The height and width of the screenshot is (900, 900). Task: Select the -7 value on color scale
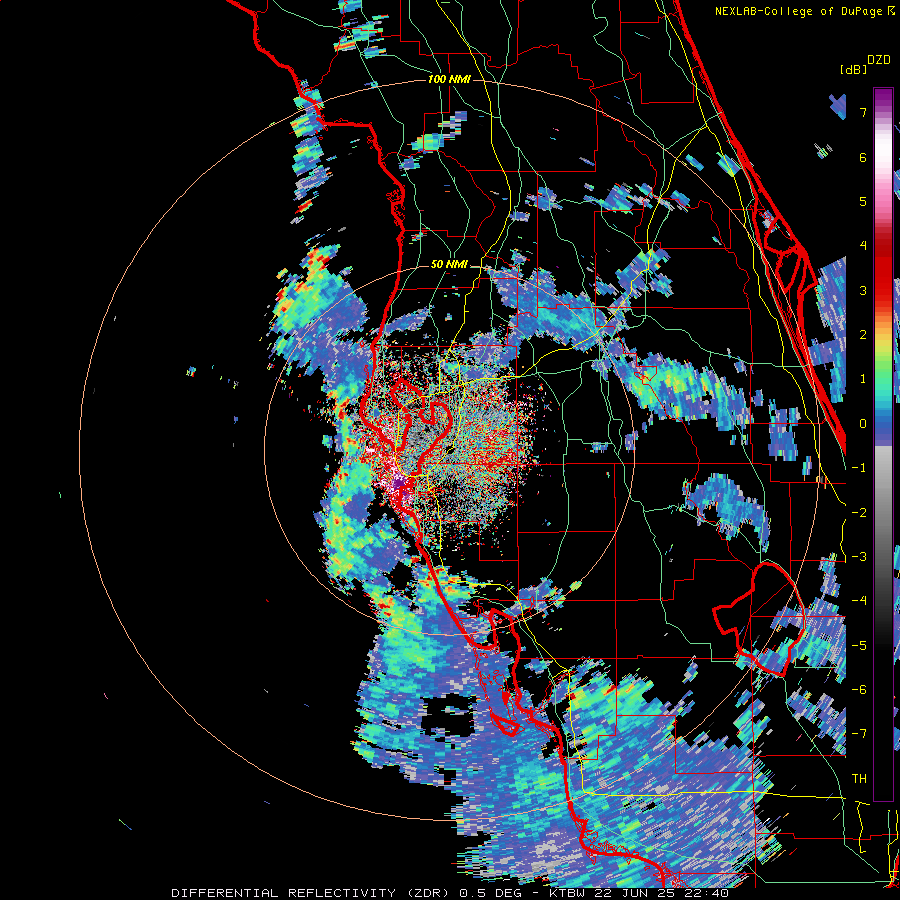[x=859, y=734]
